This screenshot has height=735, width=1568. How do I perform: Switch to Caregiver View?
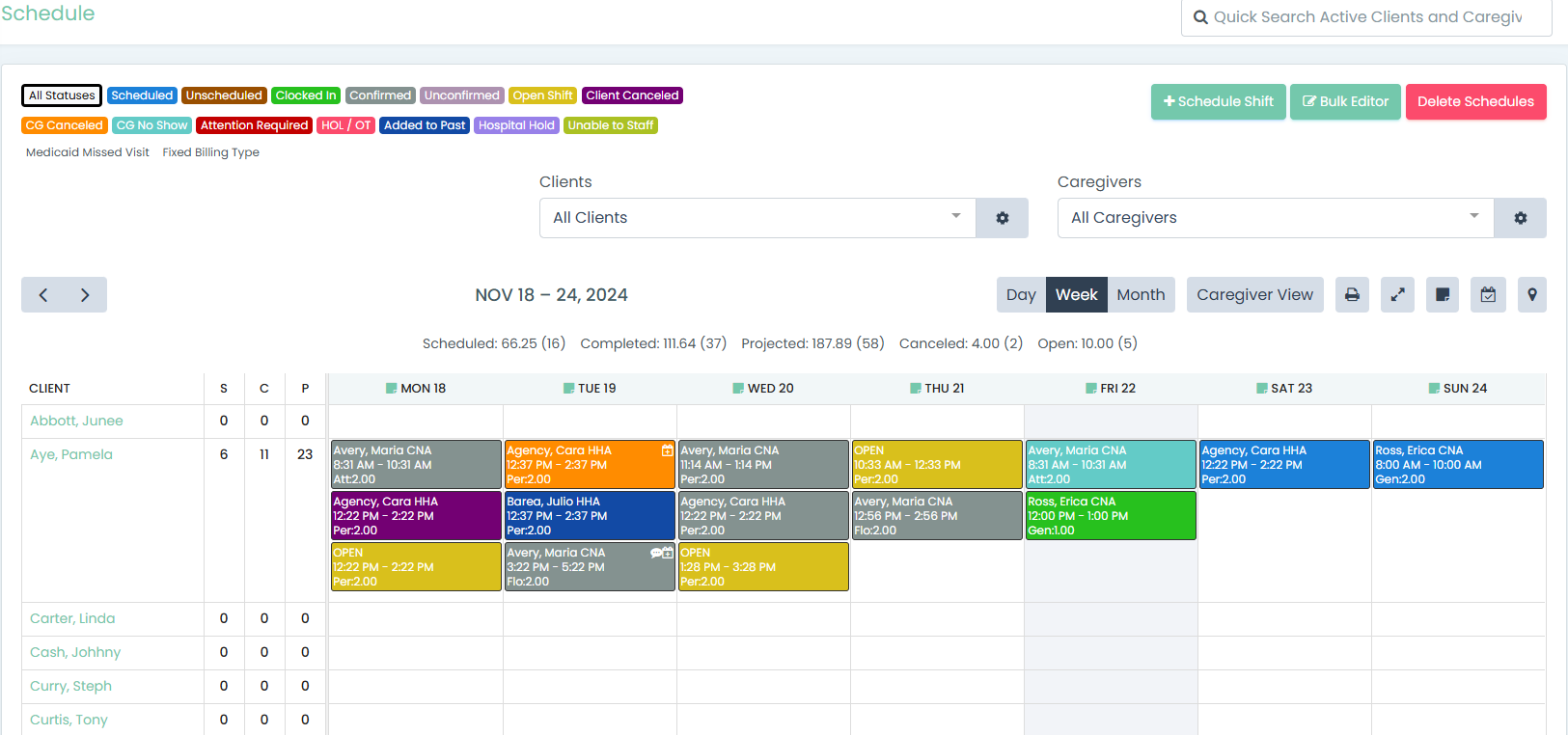tap(1254, 295)
